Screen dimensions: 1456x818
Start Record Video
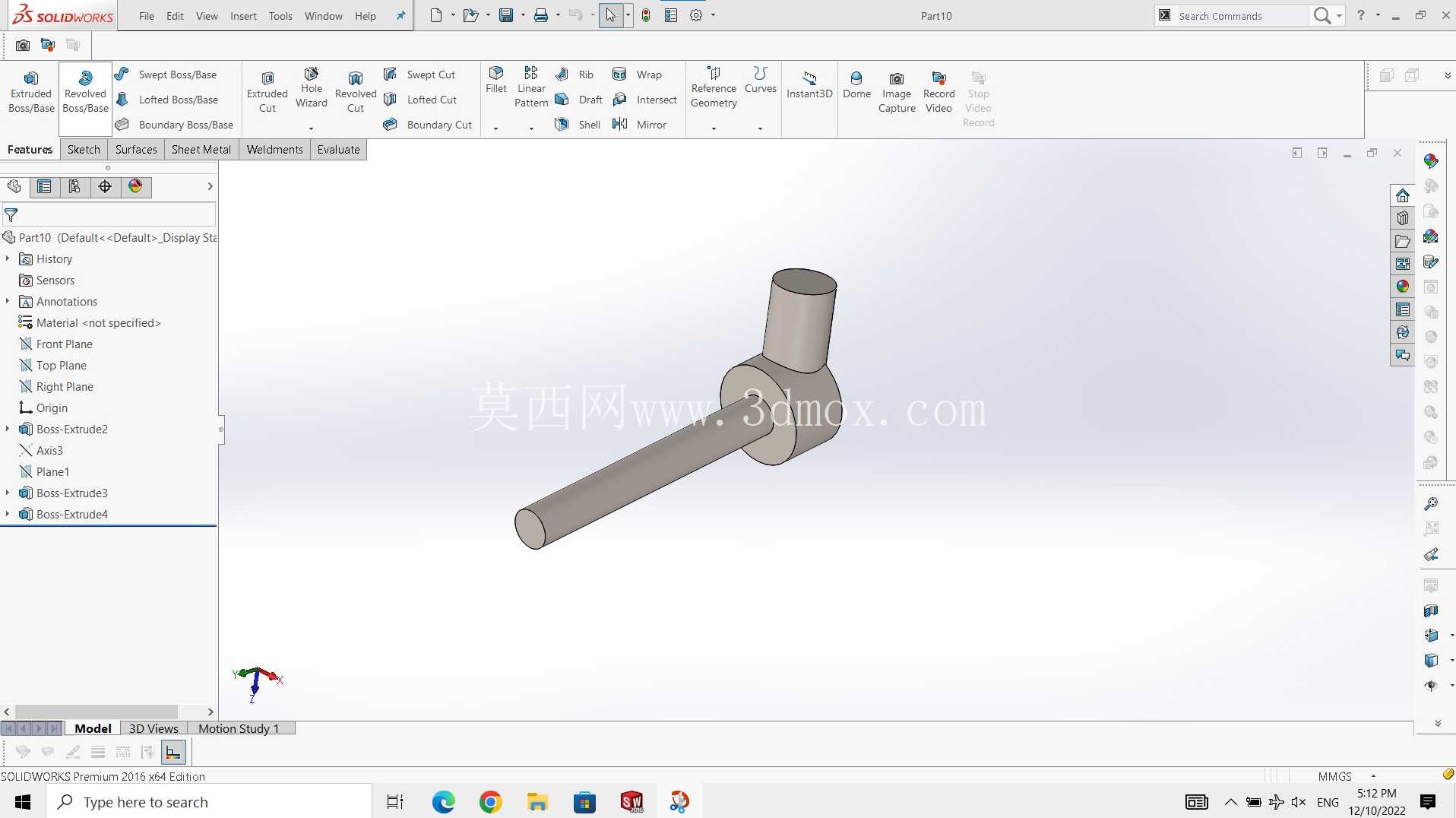939,92
